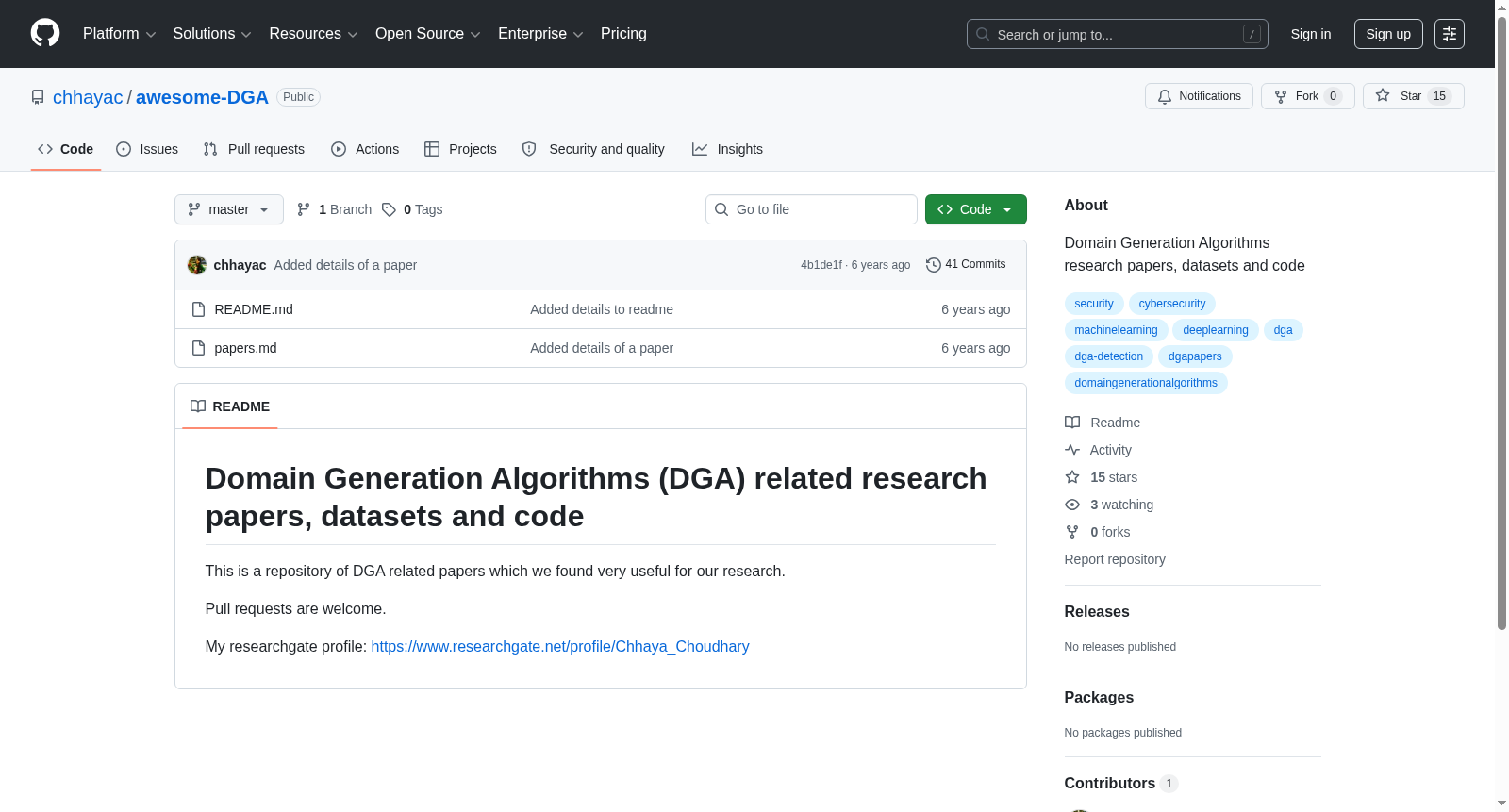Open the Pricing page
The height and width of the screenshot is (812, 1509).
coord(623,34)
